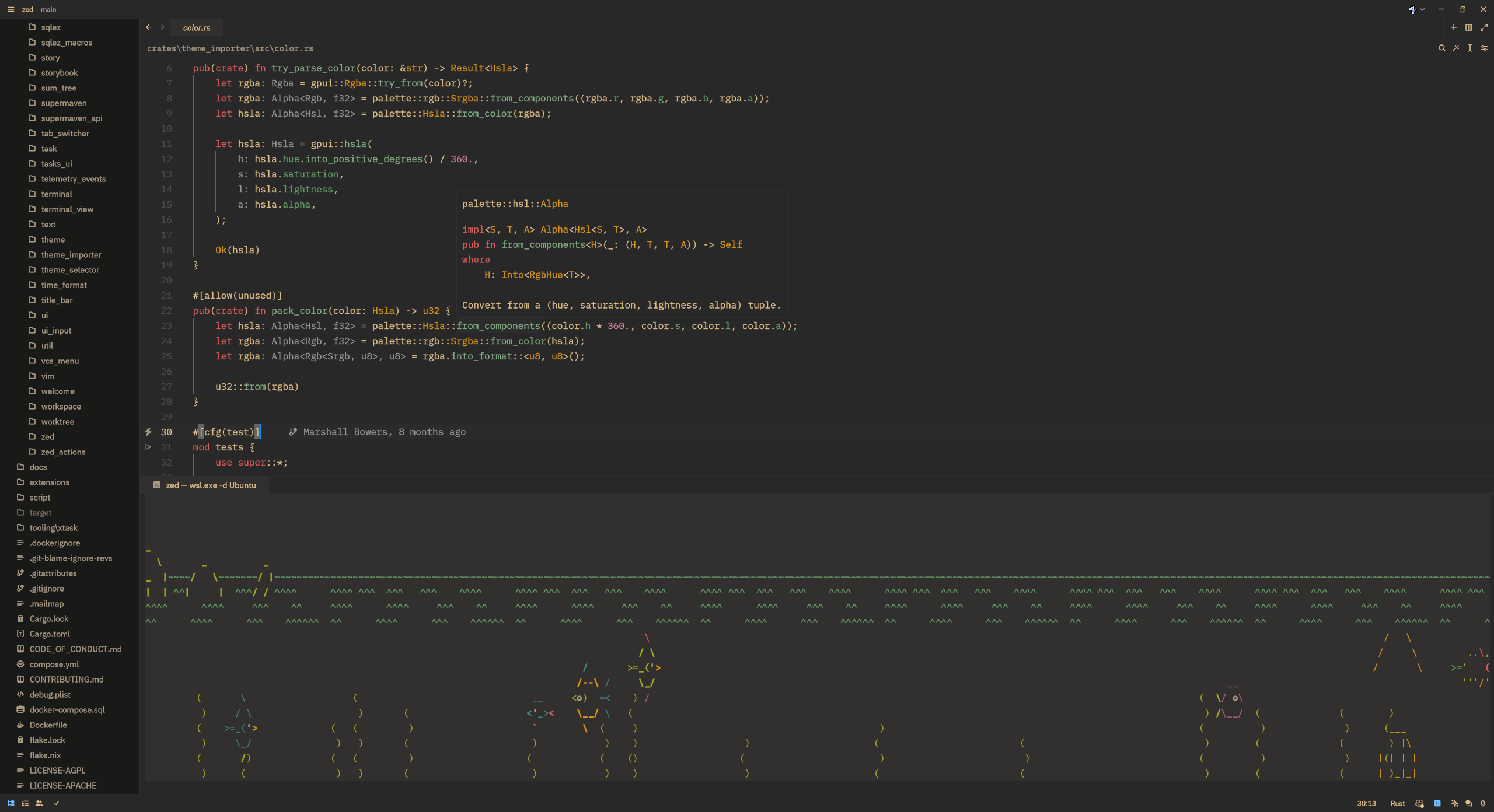Click the plus icon to create new item

pos(1454,27)
